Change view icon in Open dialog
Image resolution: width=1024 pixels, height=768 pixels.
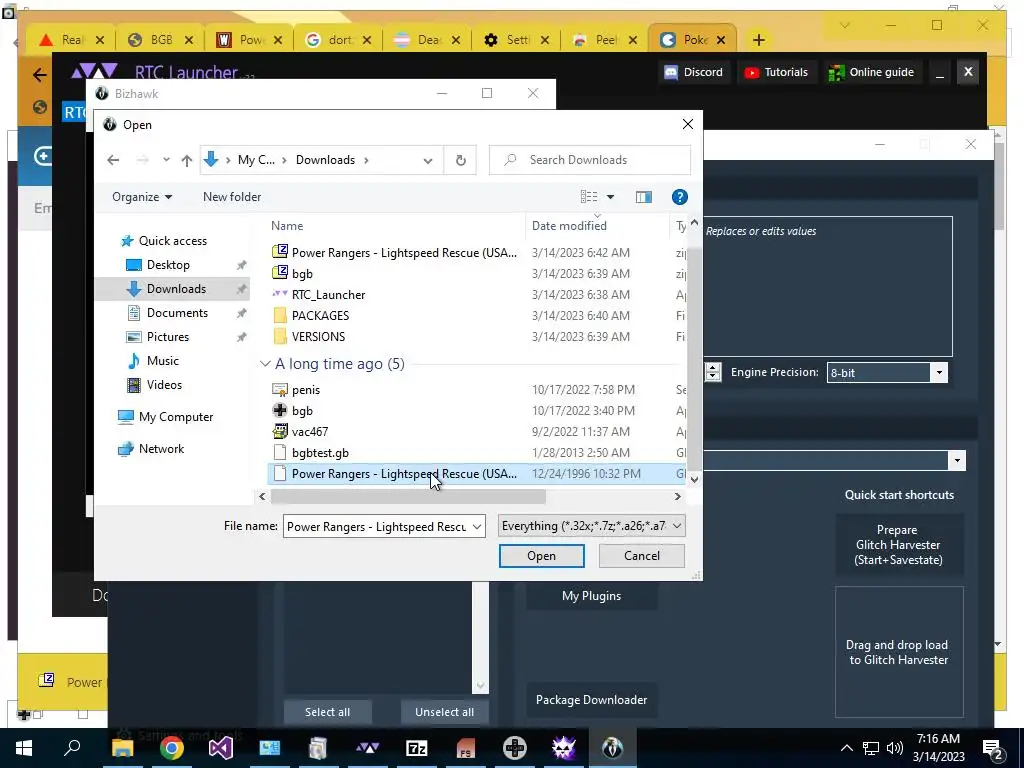tap(588, 197)
